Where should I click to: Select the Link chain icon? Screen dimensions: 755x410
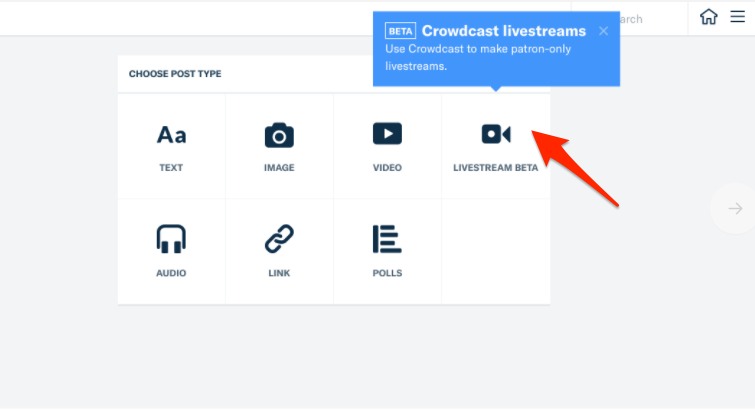[x=279, y=239]
